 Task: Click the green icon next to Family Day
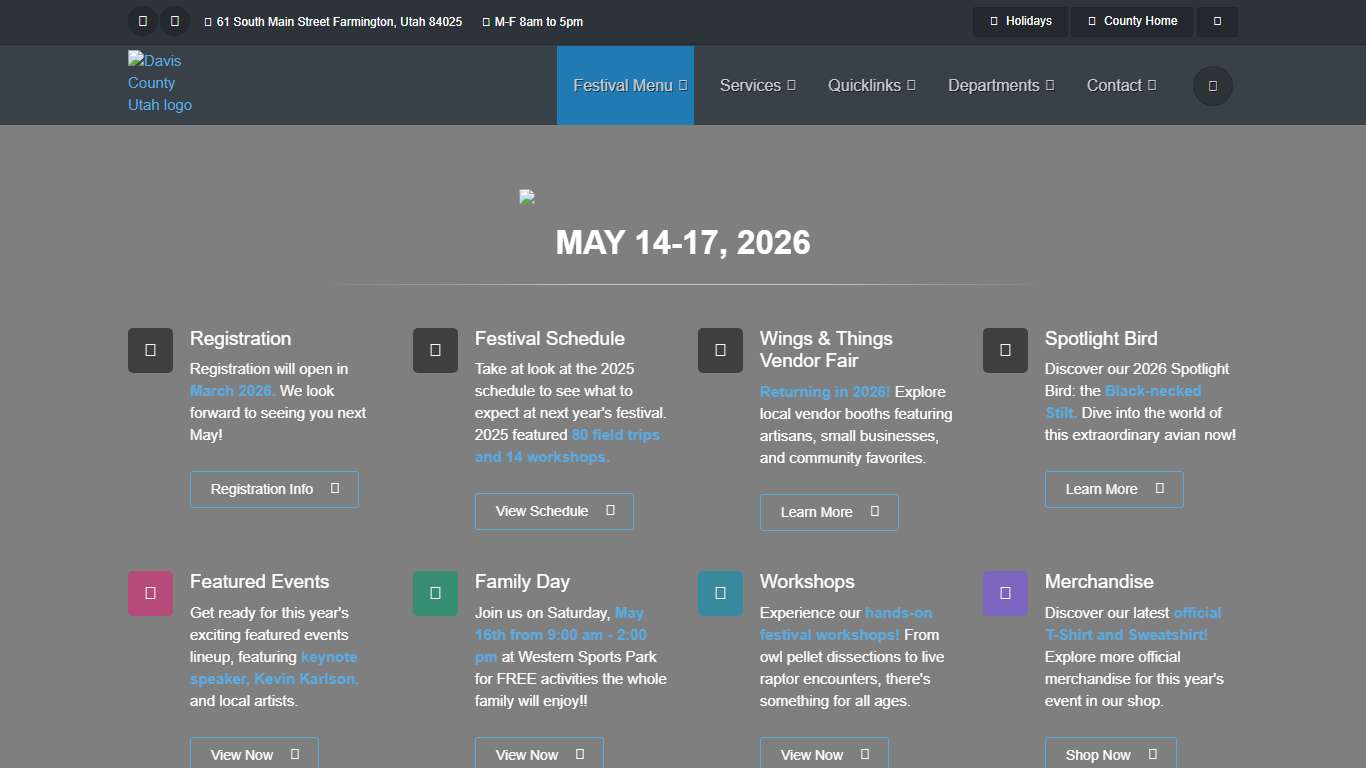(435, 593)
